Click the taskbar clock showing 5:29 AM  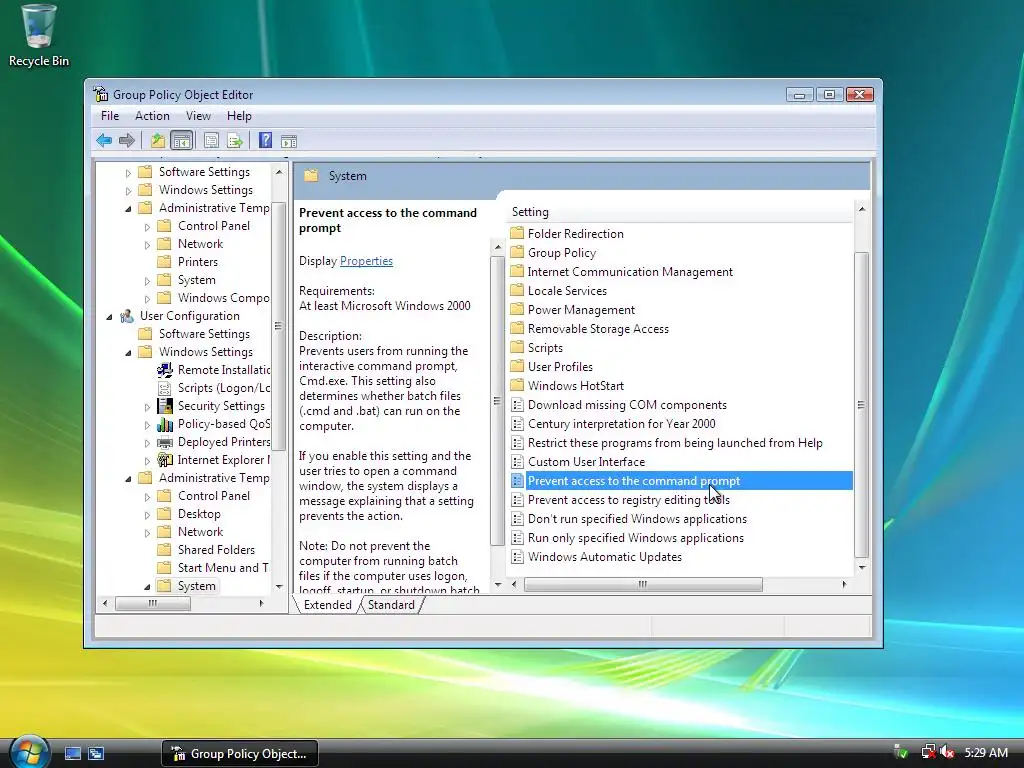[985, 752]
